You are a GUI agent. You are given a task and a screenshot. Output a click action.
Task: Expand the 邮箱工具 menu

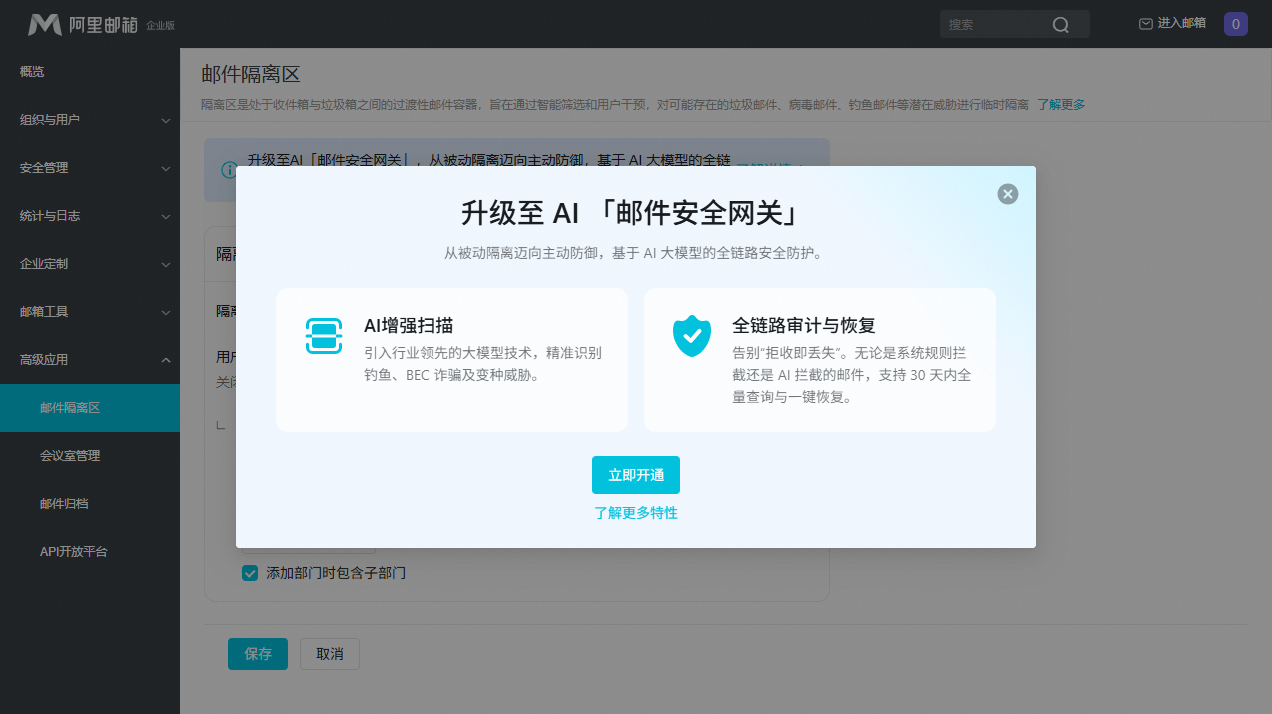(90, 312)
